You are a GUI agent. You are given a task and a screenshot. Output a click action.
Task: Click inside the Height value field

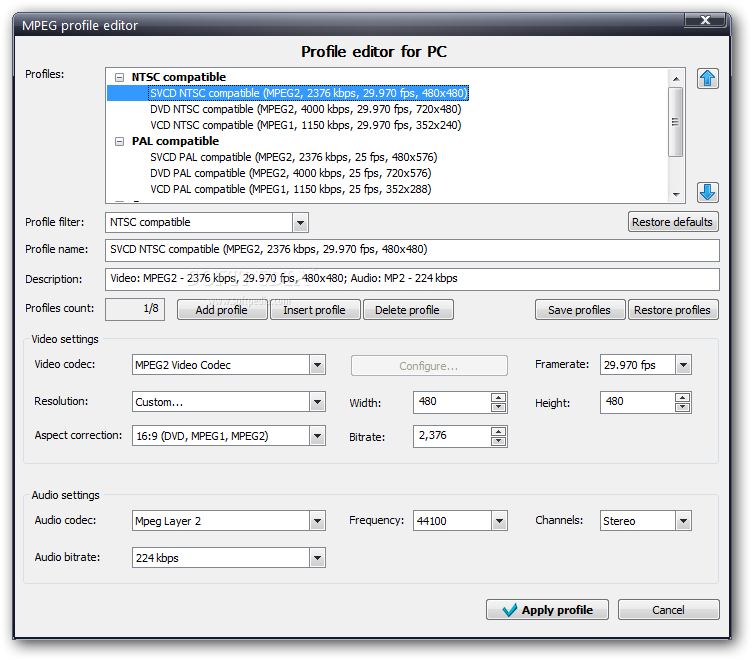[637, 402]
